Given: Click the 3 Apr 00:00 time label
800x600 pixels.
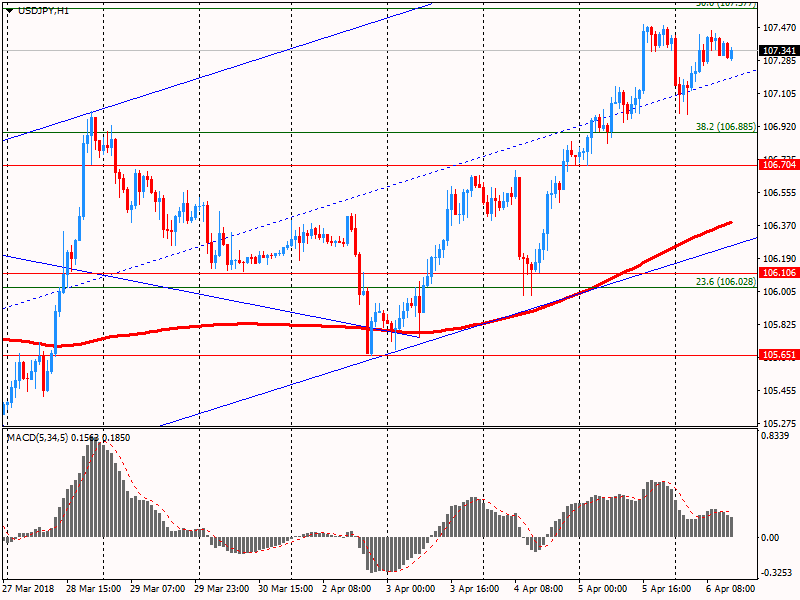Looking at the screenshot, I should [x=411, y=589].
